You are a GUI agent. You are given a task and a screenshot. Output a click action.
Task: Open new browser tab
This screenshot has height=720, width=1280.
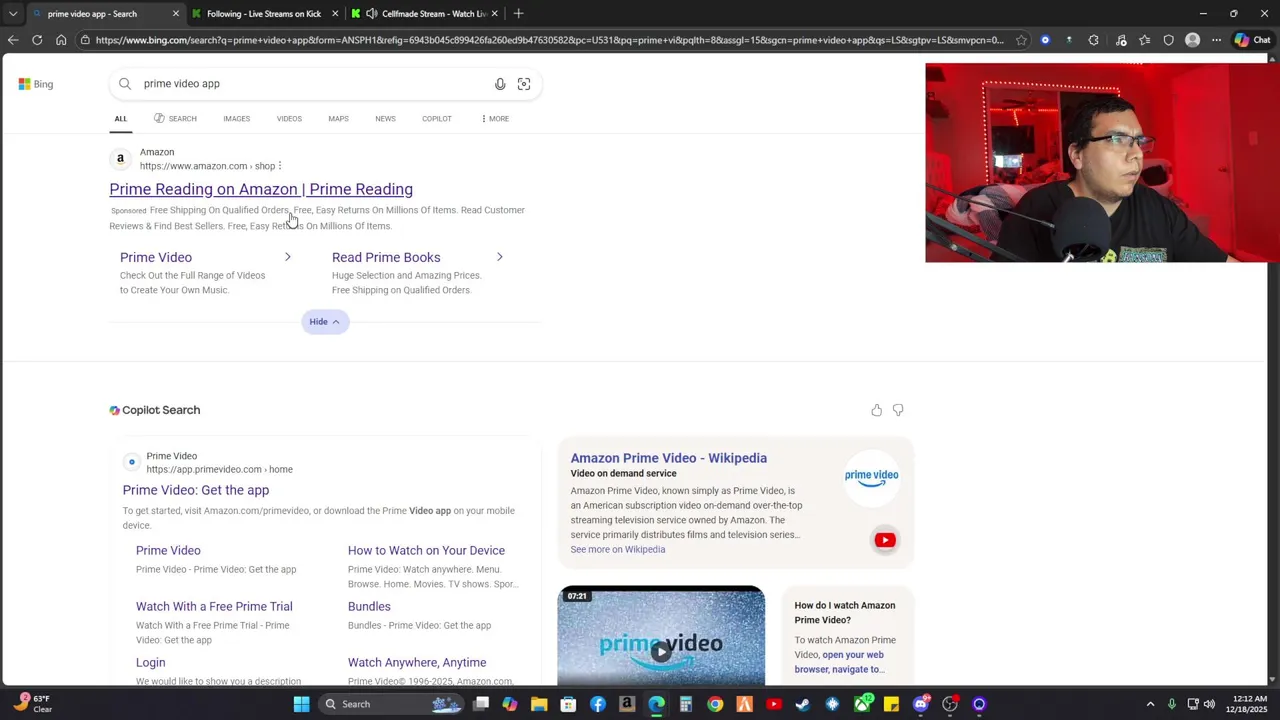[518, 13]
